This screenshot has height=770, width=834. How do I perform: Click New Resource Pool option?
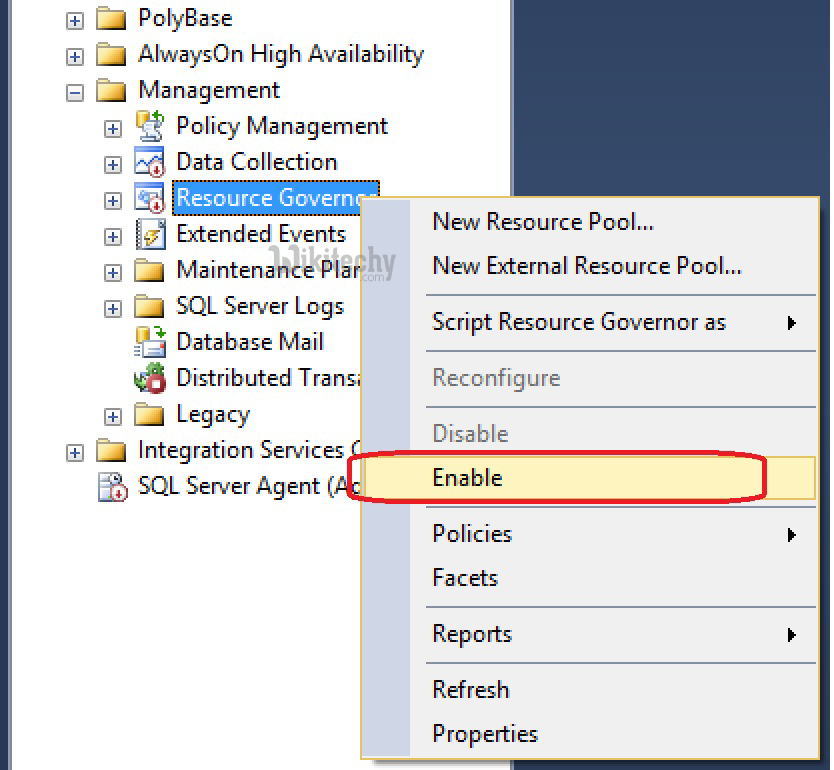tap(543, 222)
